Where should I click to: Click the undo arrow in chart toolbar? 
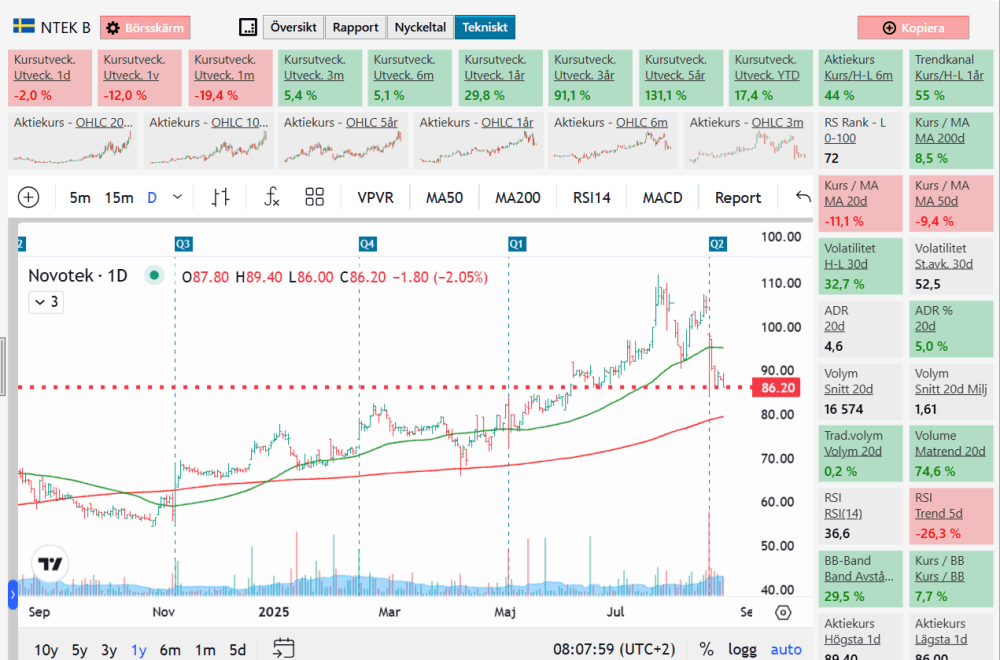coord(803,197)
